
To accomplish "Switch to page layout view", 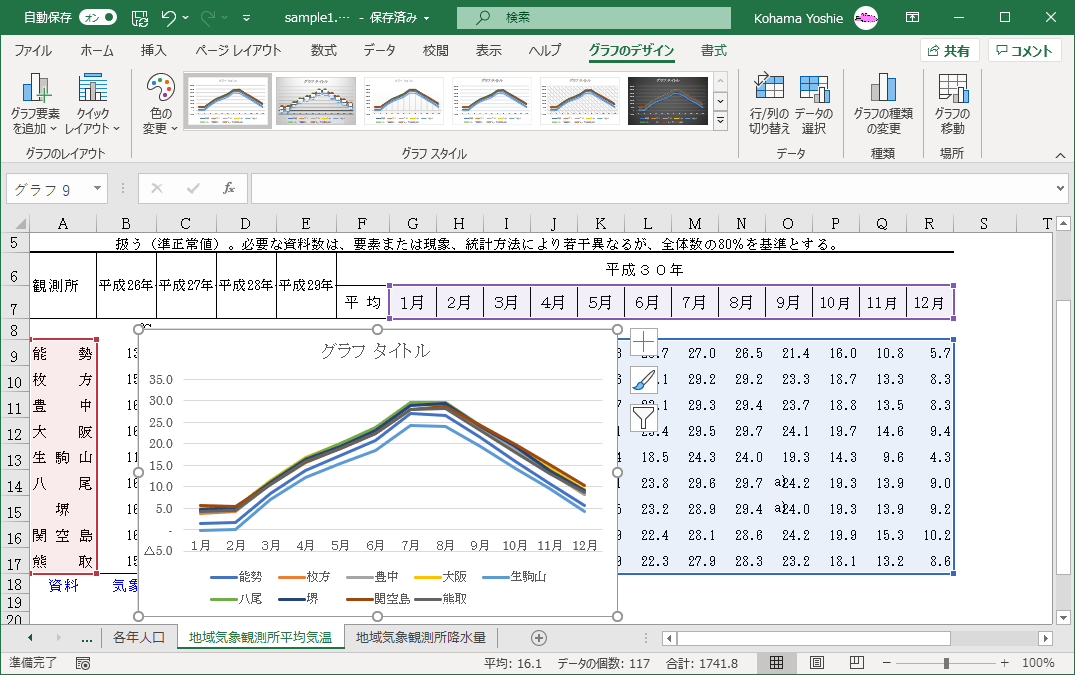I will tap(816, 663).
